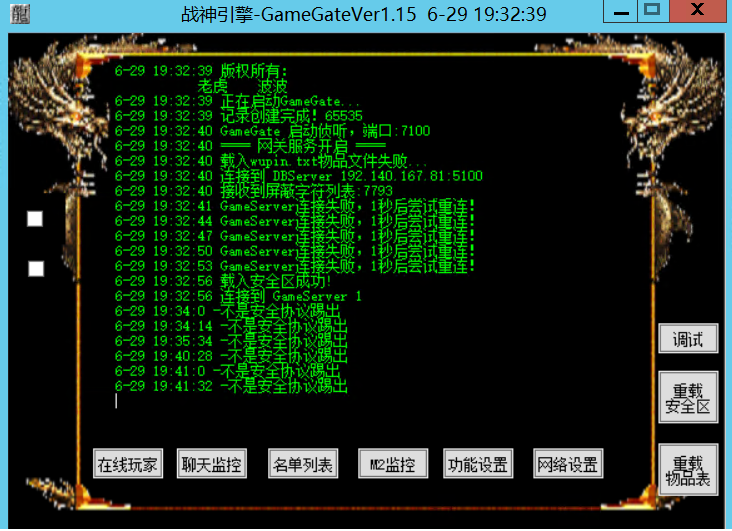Select log line 正在启动GameGate...
This screenshot has height=531, width=732.
(237, 101)
